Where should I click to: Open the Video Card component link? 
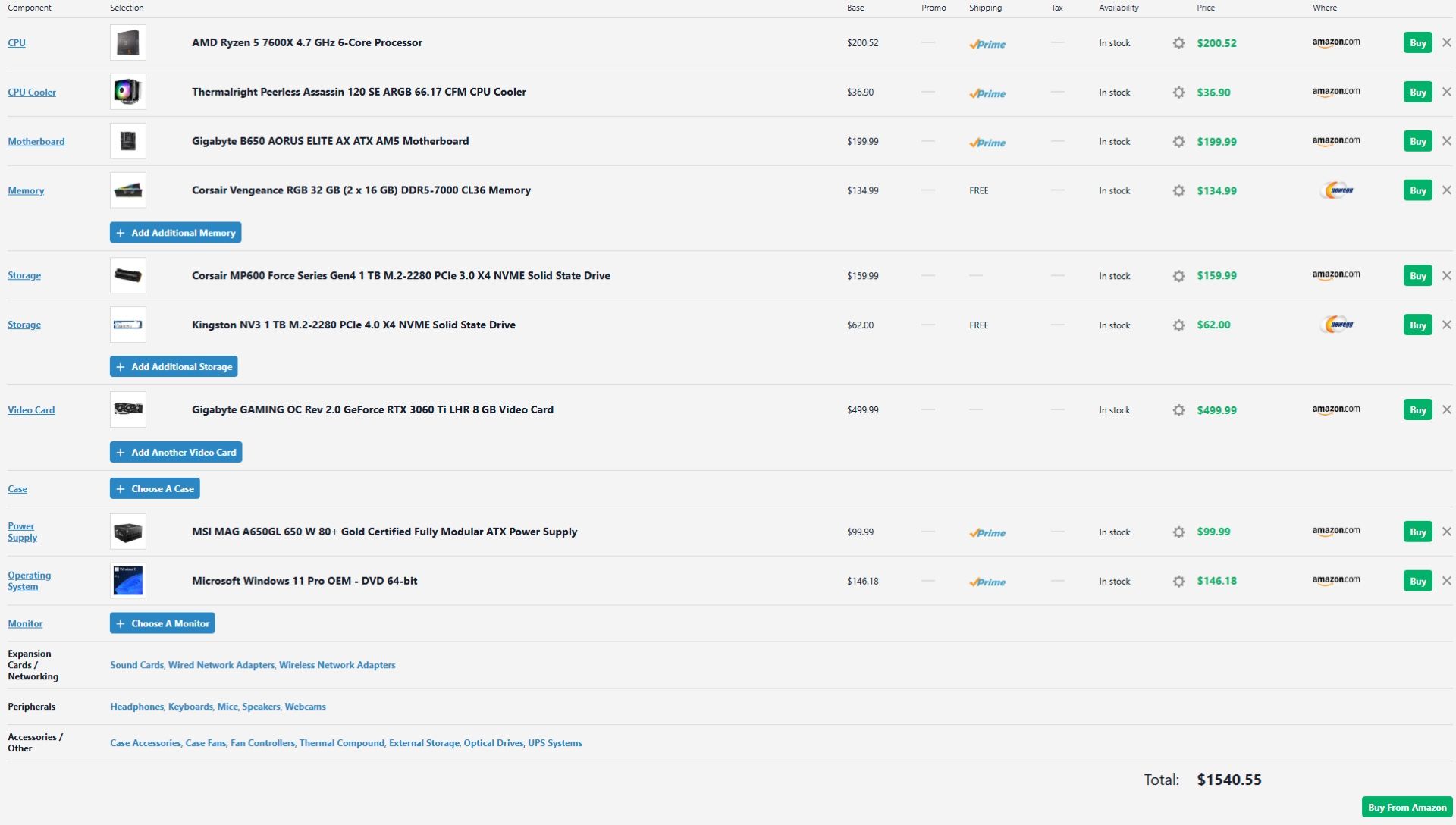coord(31,410)
